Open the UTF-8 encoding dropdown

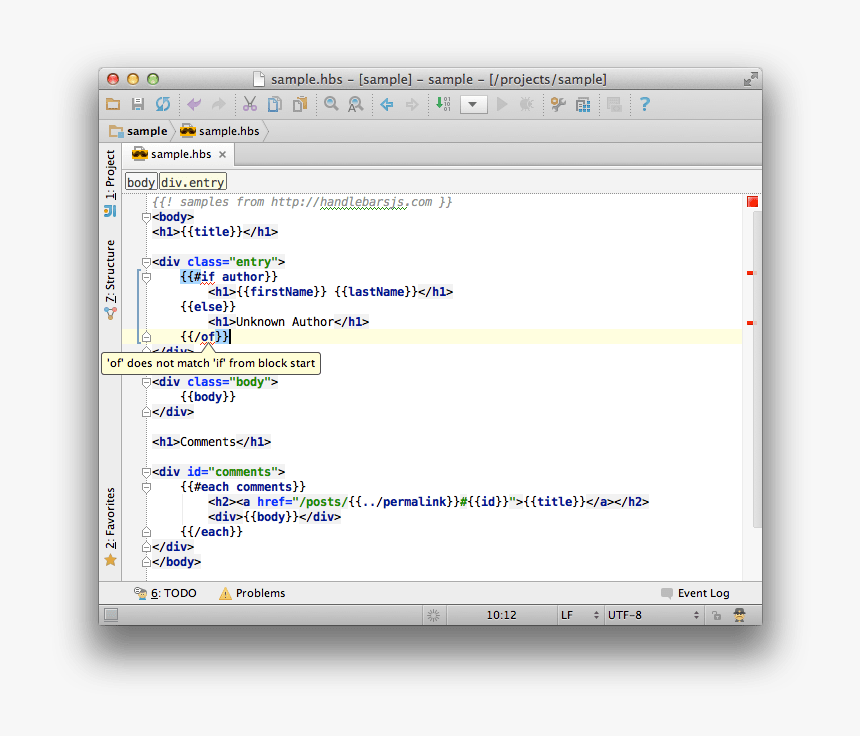click(x=650, y=615)
